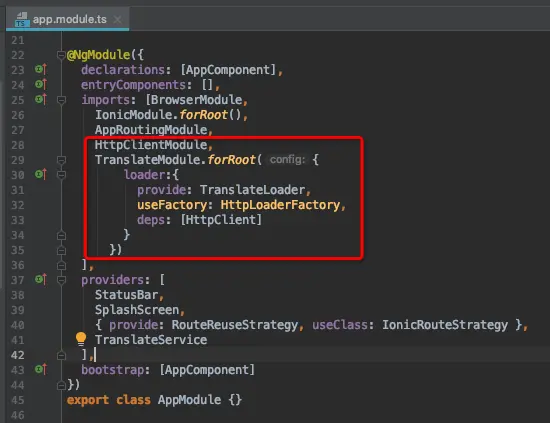
Task: Click the TypeScript file icon on app.module.ts tab
Action: (21, 20)
